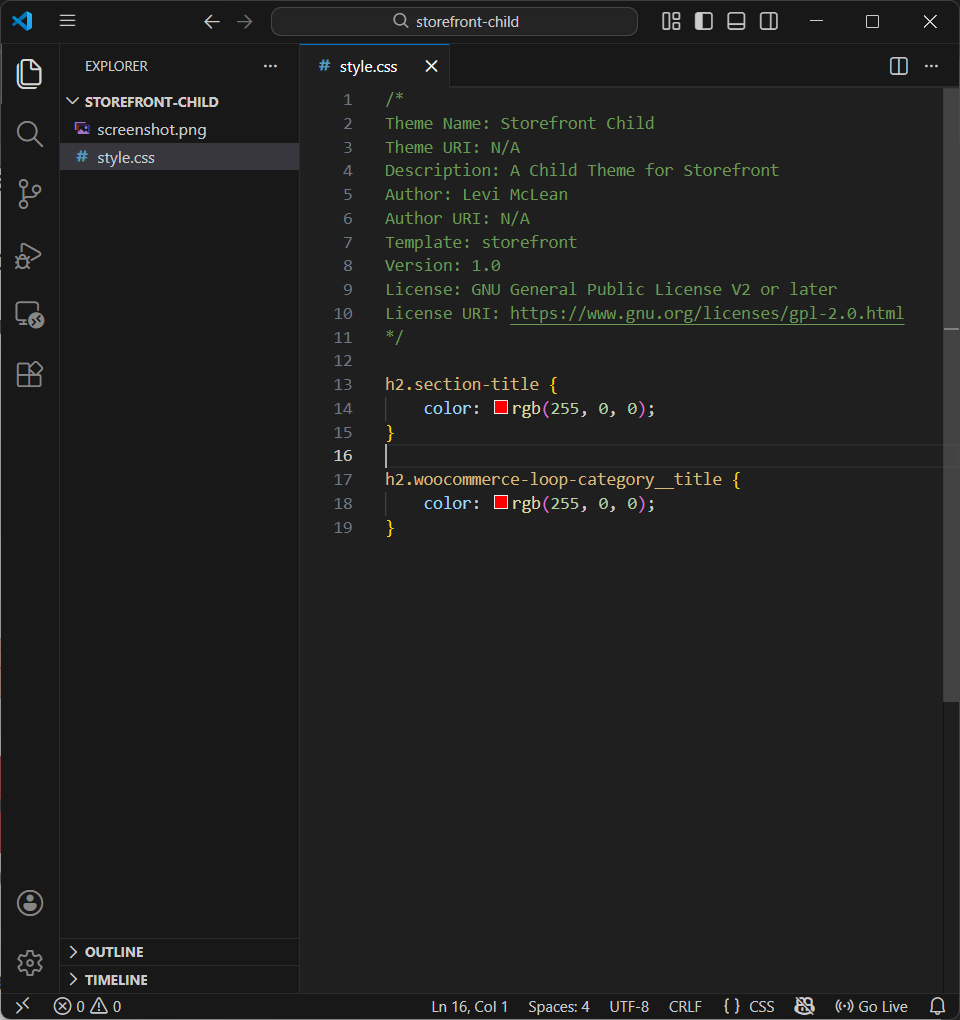Image resolution: width=960 pixels, height=1020 pixels.
Task: Open the Remote Explorer icon
Action: [30, 315]
